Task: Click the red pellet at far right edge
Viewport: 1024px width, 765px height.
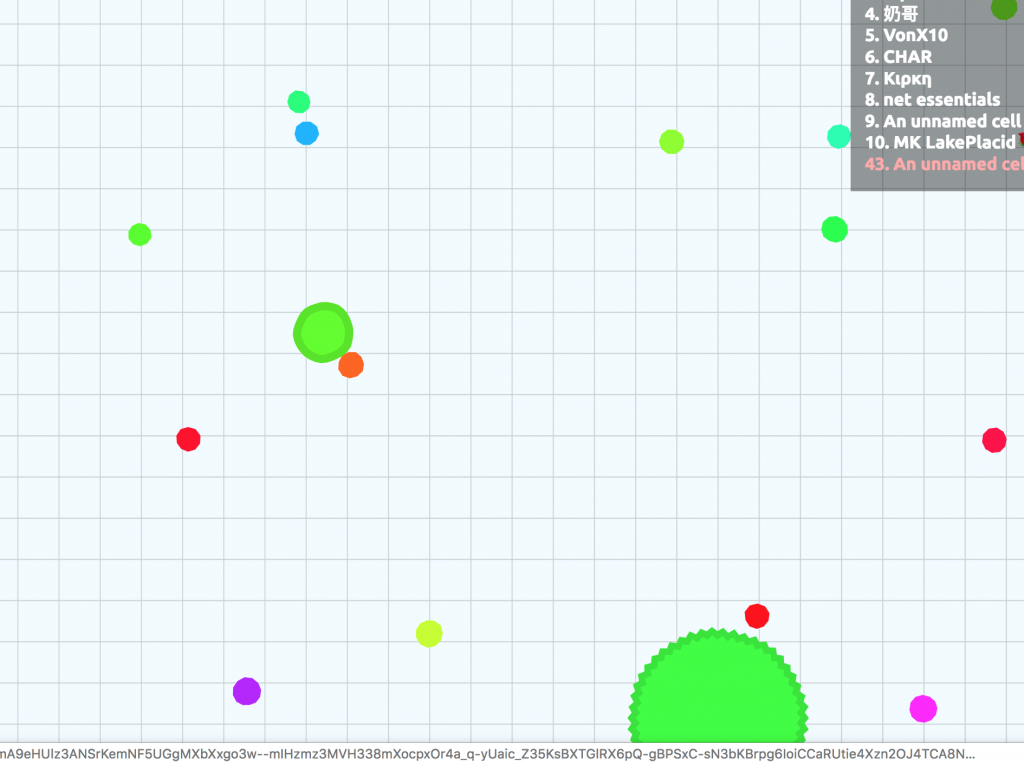Action: click(994, 440)
